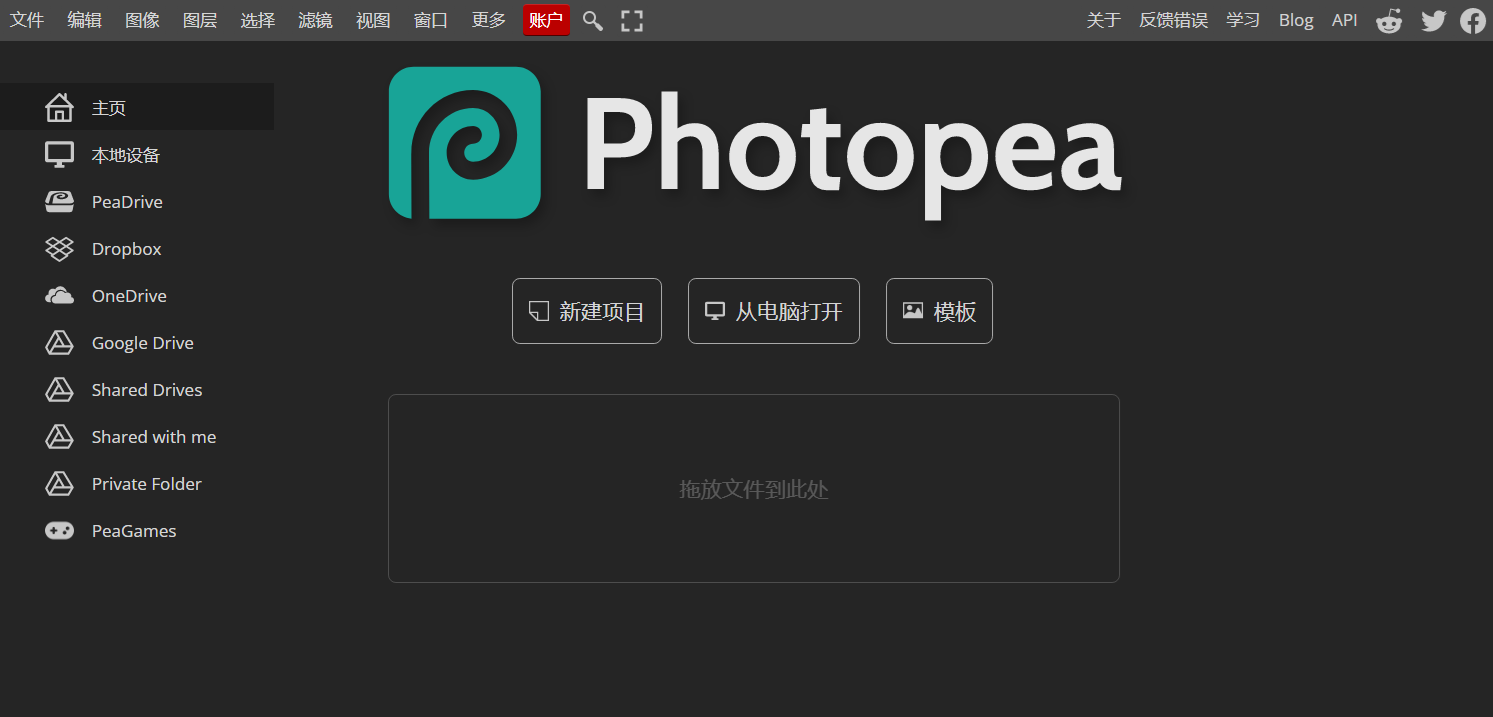This screenshot has width=1493, height=717.
Task: Open the Reddit icon link
Action: (1389, 21)
